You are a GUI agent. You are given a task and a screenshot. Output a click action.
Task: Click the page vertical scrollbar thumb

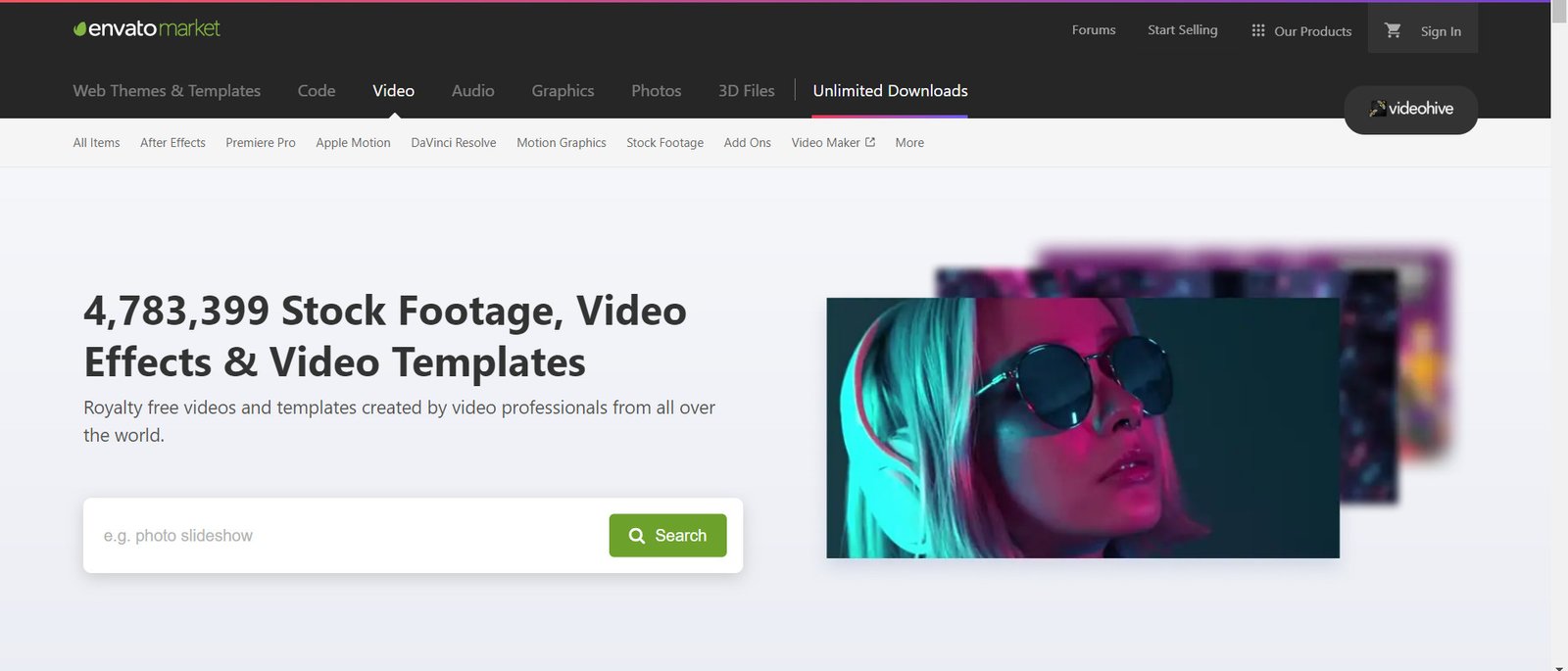tap(1559, 12)
